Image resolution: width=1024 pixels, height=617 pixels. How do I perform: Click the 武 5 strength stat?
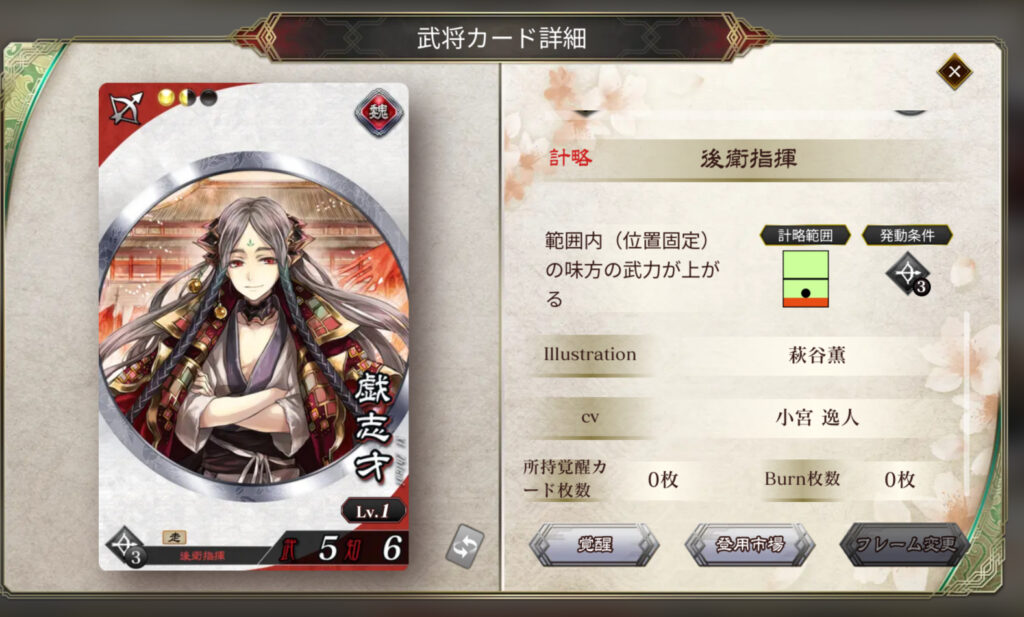[x=310, y=549]
